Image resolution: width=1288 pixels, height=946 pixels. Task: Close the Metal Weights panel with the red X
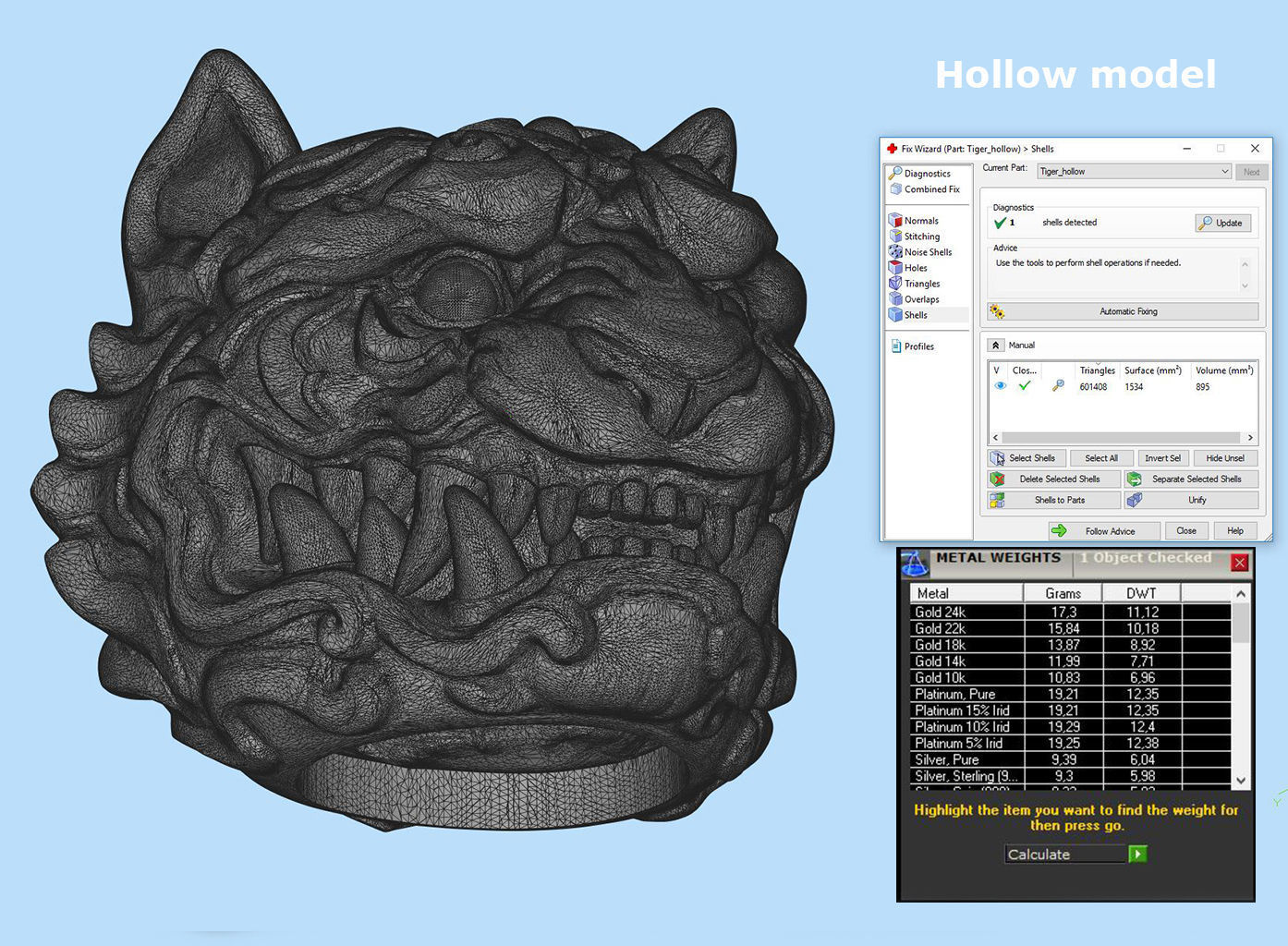pos(1240,563)
